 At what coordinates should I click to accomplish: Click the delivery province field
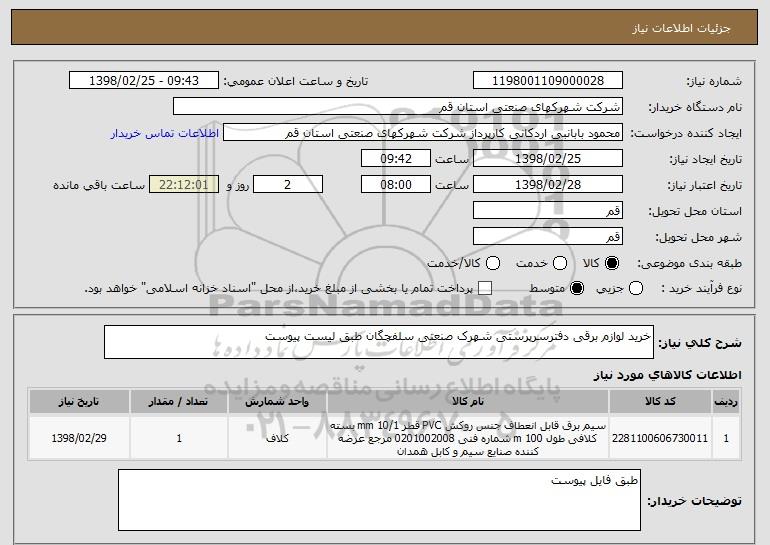[x=548, y=211]
